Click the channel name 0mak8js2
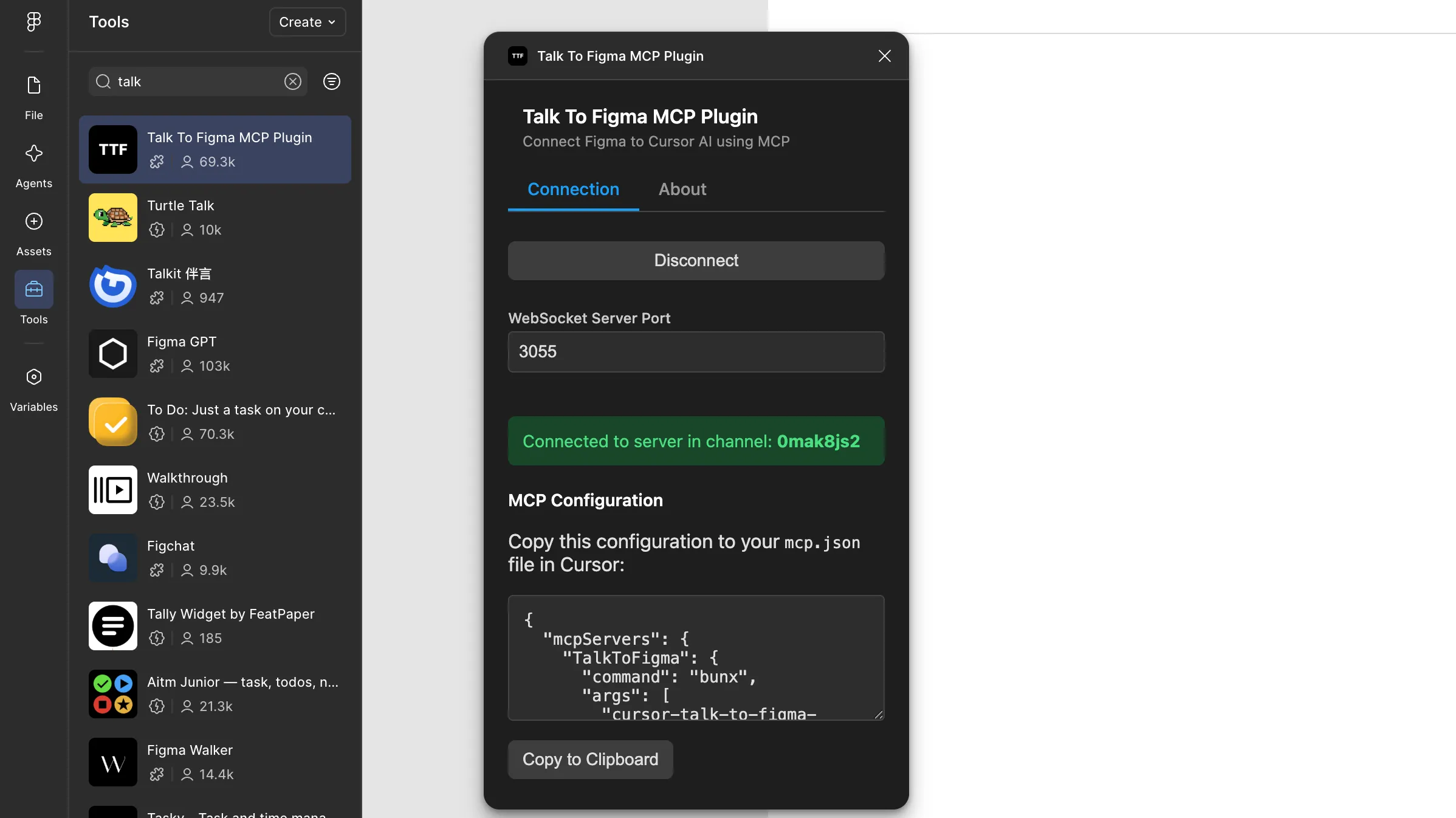The image size is (1456, 818). pos(819,441)
